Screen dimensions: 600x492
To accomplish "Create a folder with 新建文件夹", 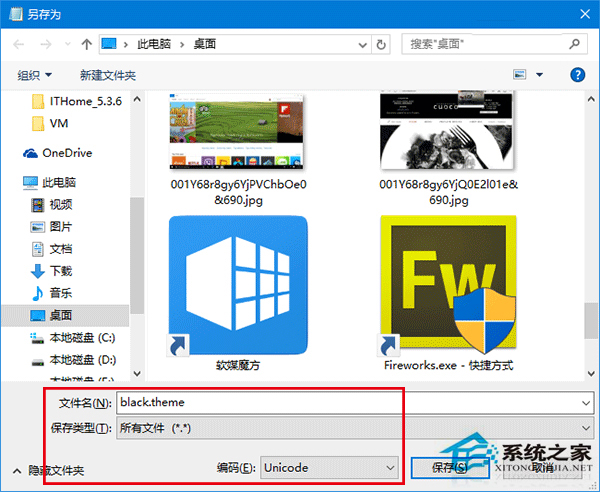I will [108, 75].
